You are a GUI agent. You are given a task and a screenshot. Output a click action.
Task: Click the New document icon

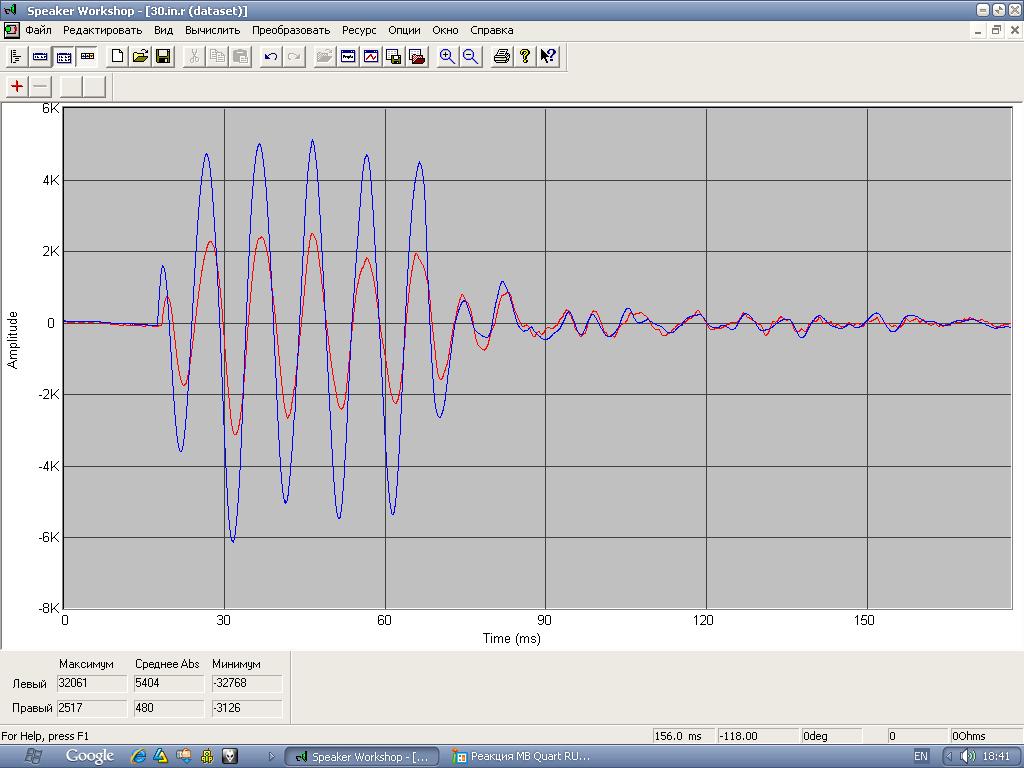tap(118, 57)
